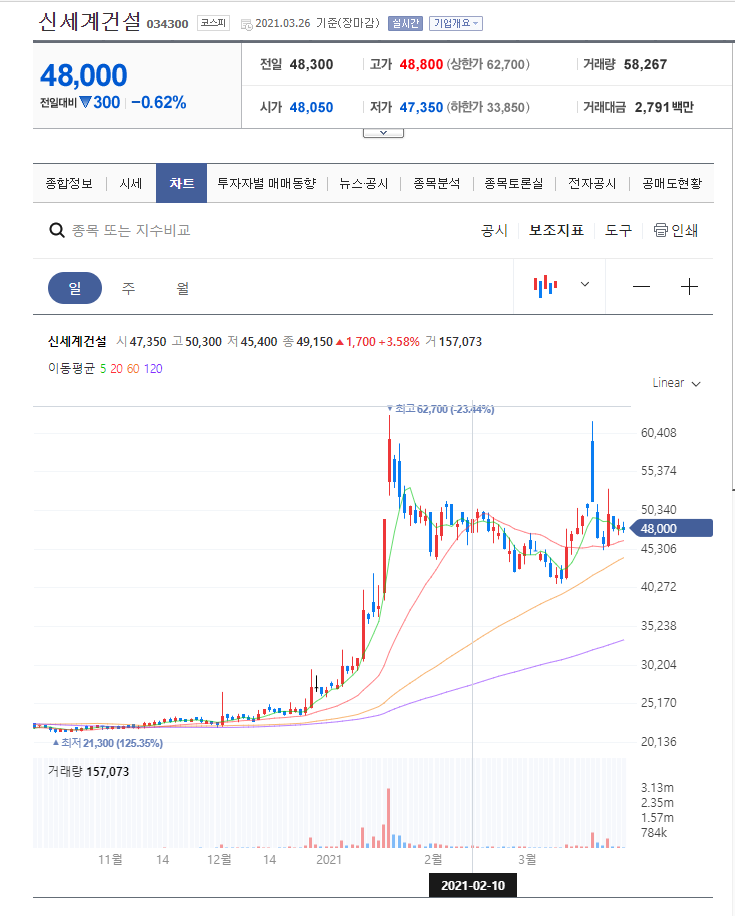Click the blue down-triangle beside 300
735x916 pixels.
[x=85, y=102]
